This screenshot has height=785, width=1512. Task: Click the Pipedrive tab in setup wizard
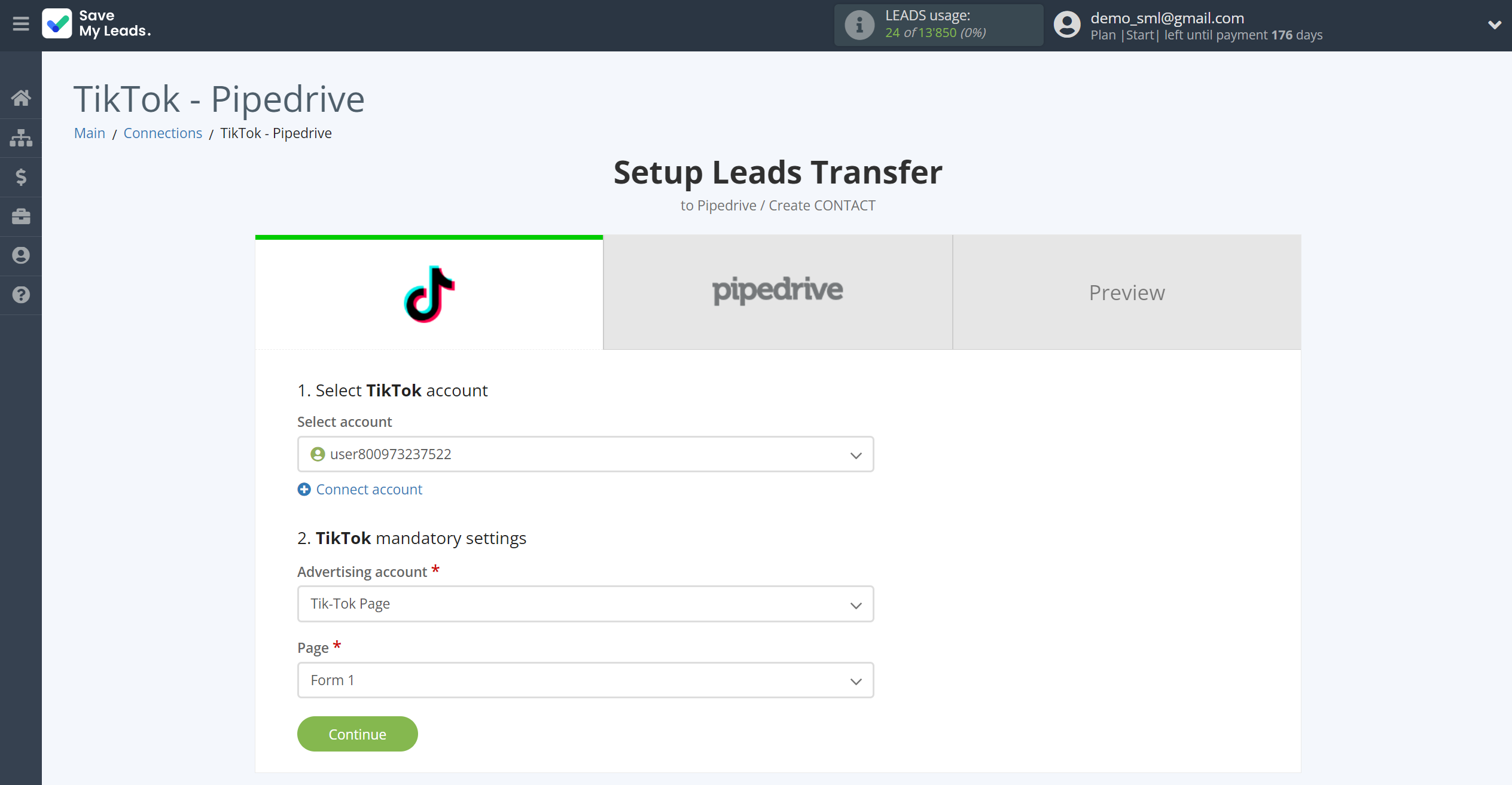click(778, 292)
